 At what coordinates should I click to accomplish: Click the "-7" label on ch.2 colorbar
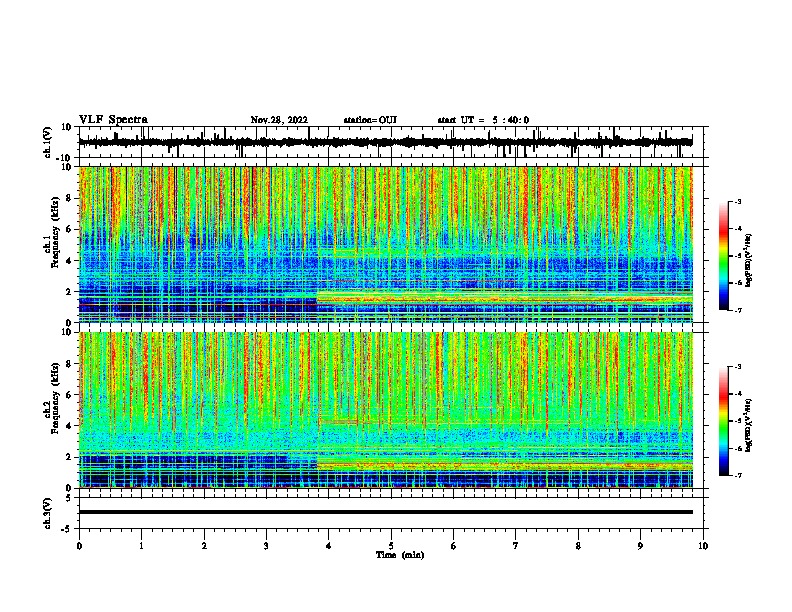pos(737,476)
